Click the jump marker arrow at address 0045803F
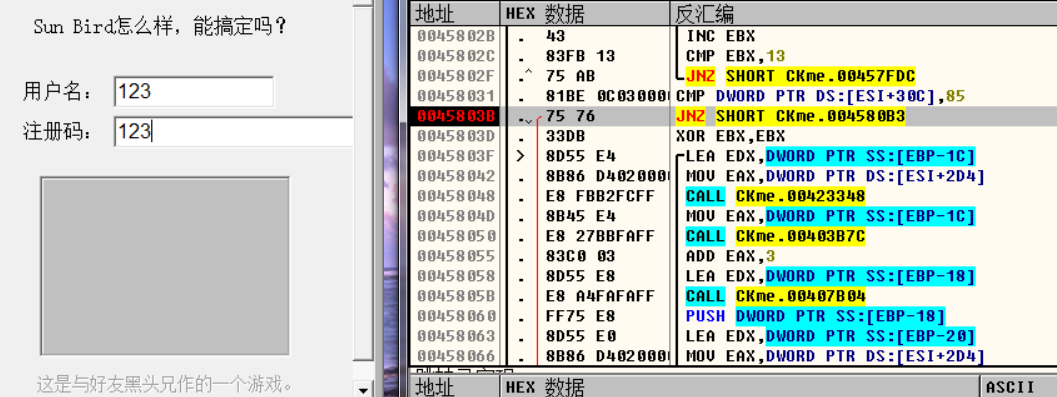 [520, 156]
